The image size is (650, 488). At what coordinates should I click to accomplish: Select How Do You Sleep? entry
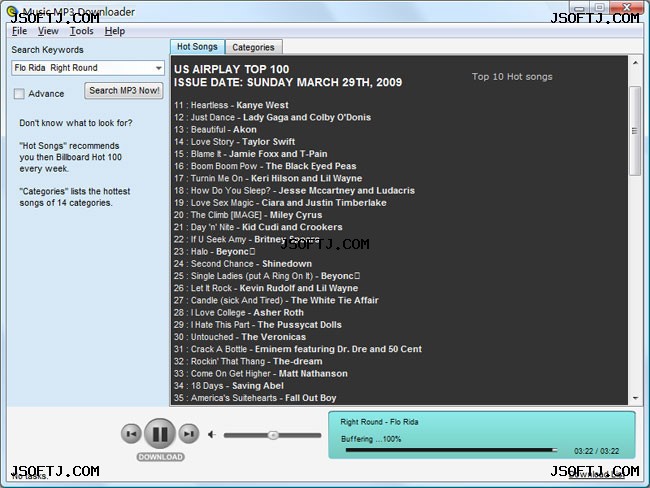click(x=294, y=191)
